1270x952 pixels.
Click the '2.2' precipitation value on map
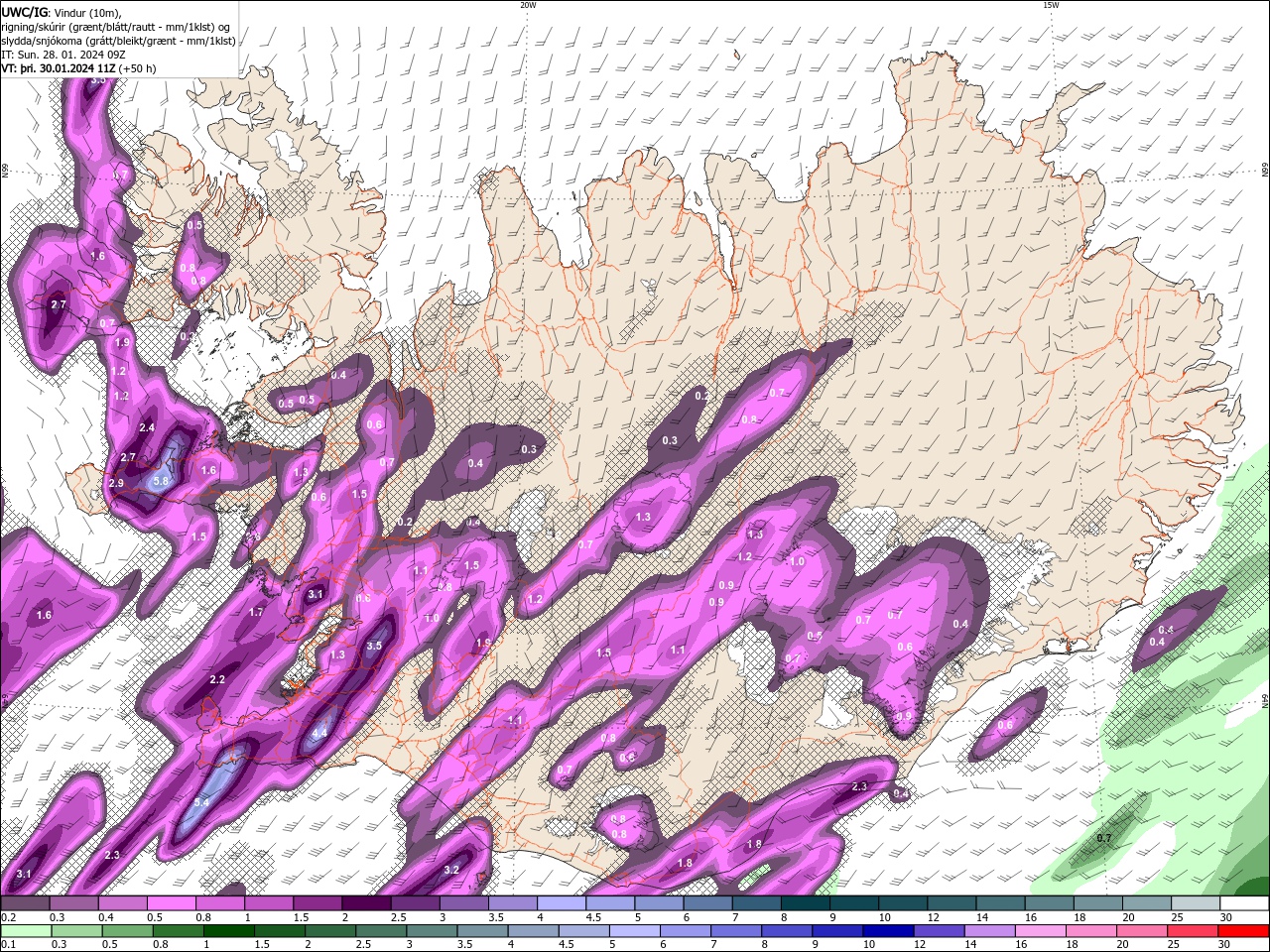[218, 679]
